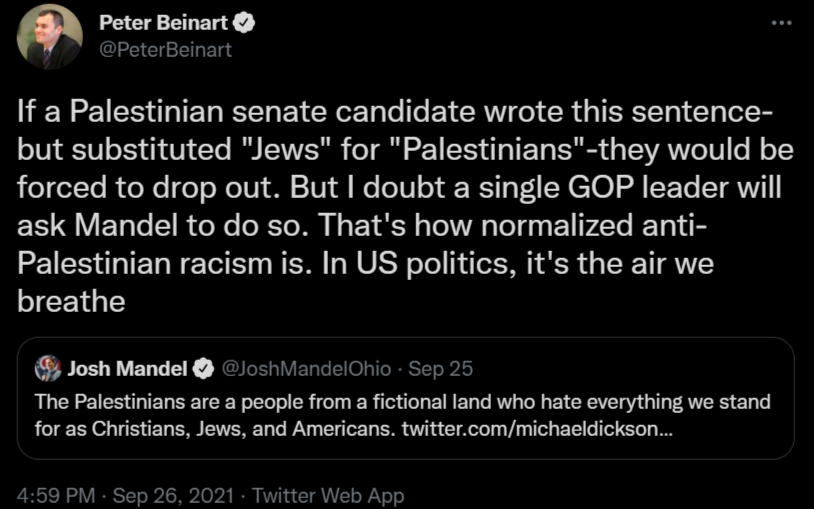
Task: Open the 4:59 PM timestamp link
Action: (54, 495)
